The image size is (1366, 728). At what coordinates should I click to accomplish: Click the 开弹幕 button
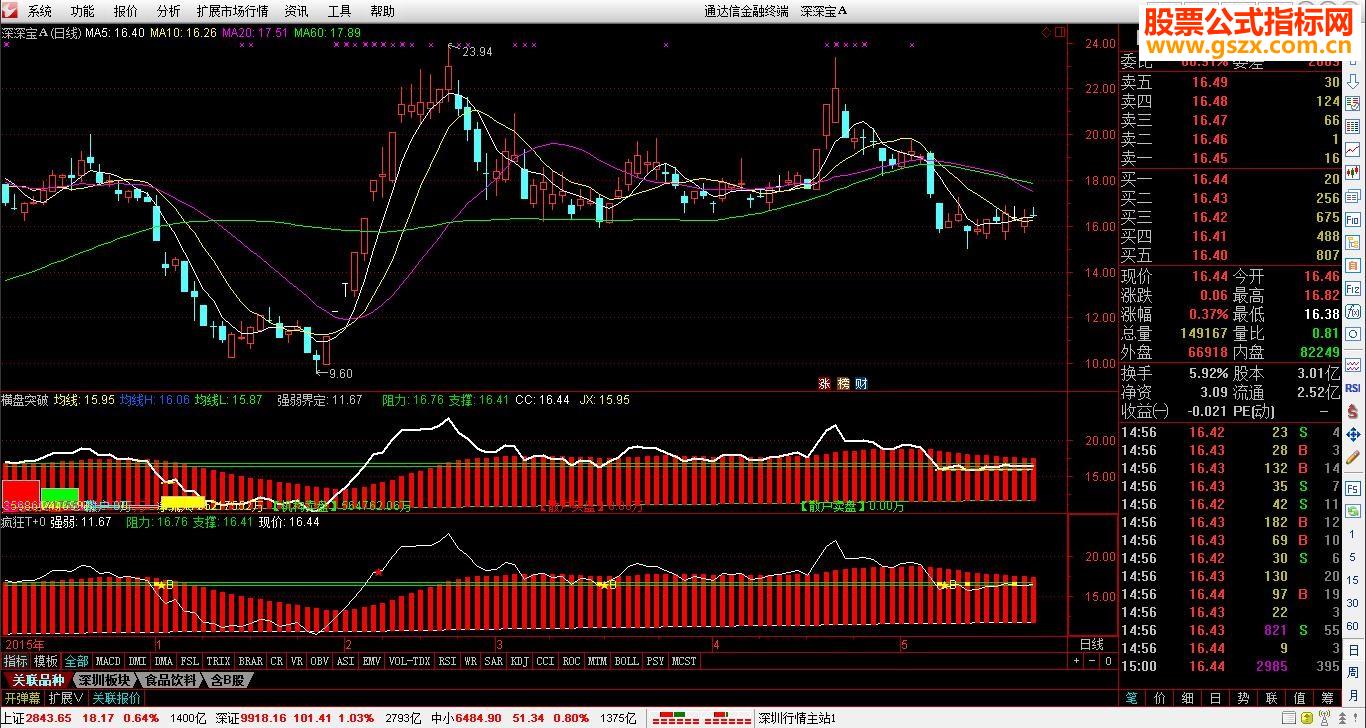click(x=22, y=698)
